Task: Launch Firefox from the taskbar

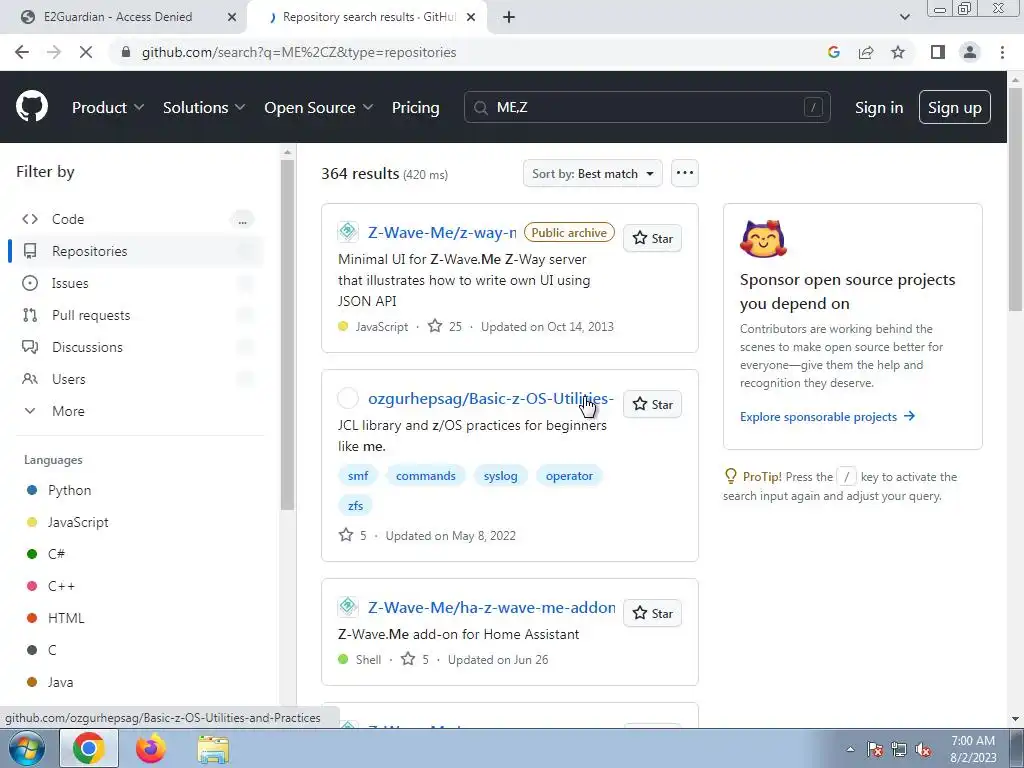Action: click(151, 748)
